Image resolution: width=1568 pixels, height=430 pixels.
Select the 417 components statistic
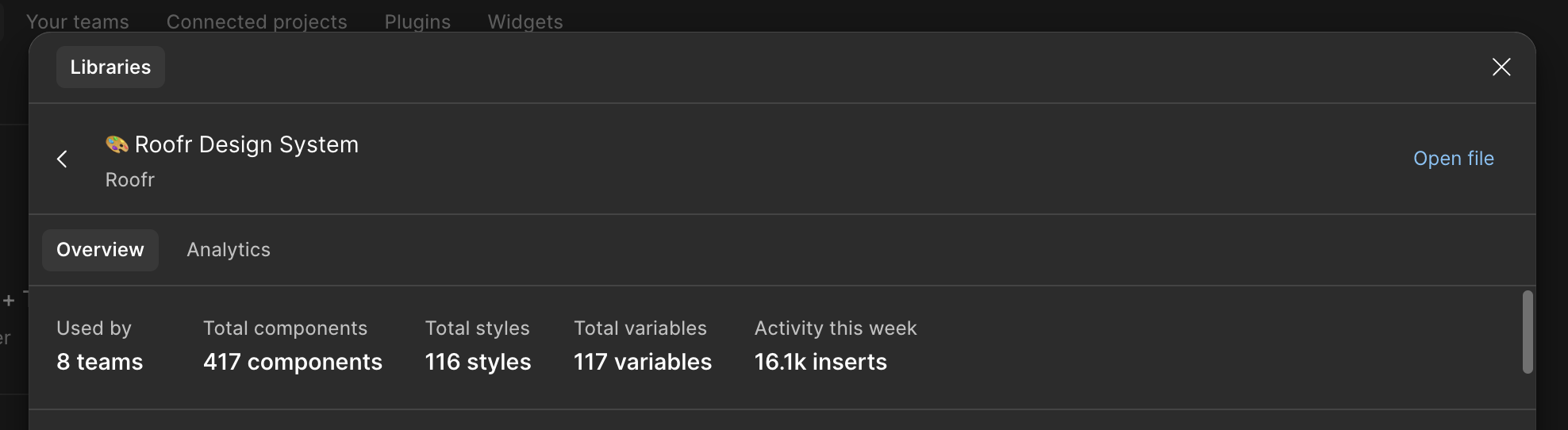[292, 362]
